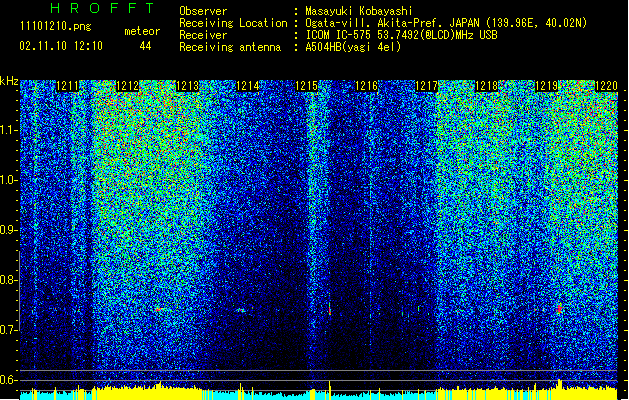Click the 1.1 kHz axis label
The width and height of the screenshot is (629, 400).
pos(9,130)
